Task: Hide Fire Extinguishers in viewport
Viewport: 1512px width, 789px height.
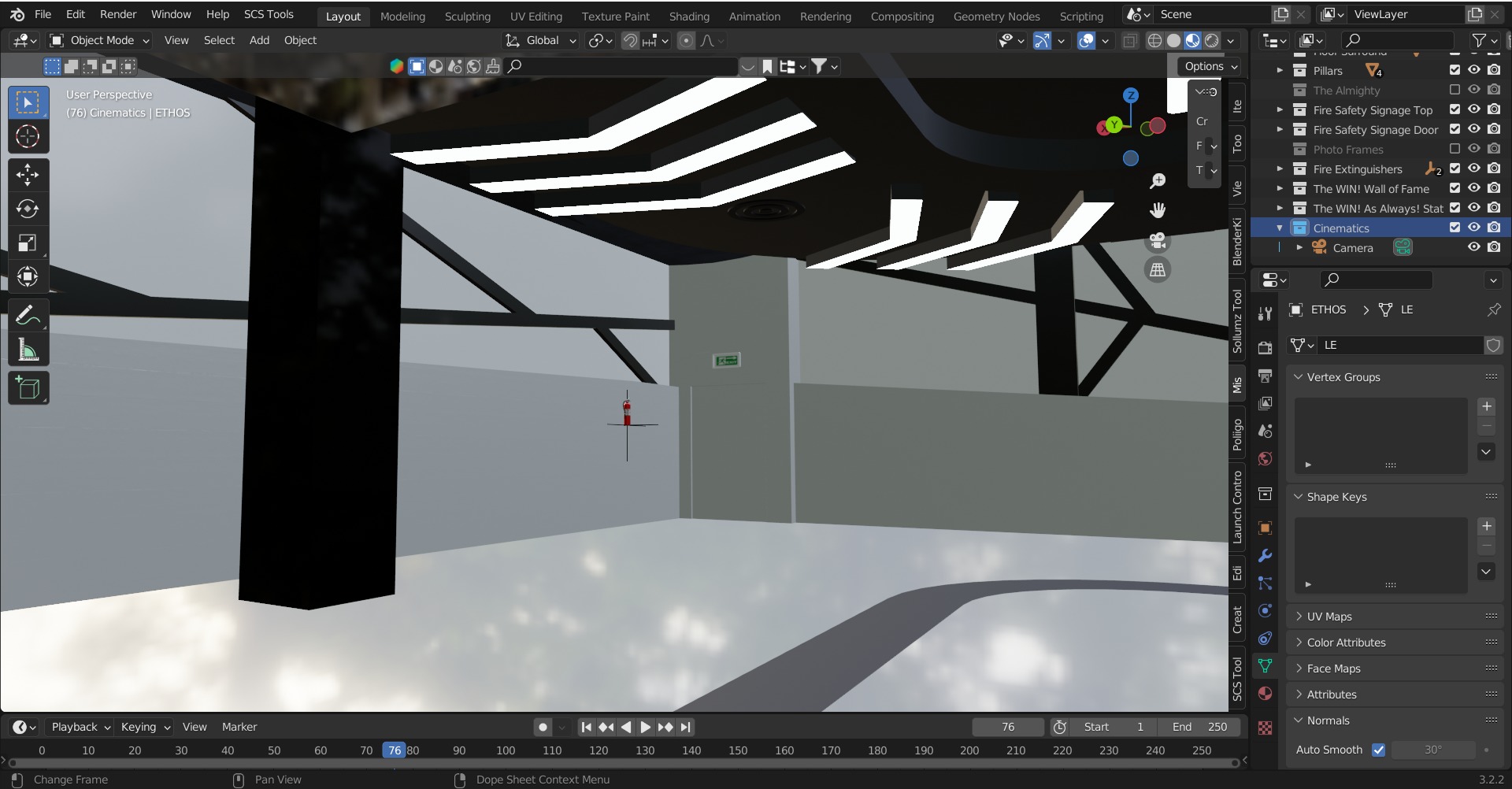Action: click(x=1474, y=169)
